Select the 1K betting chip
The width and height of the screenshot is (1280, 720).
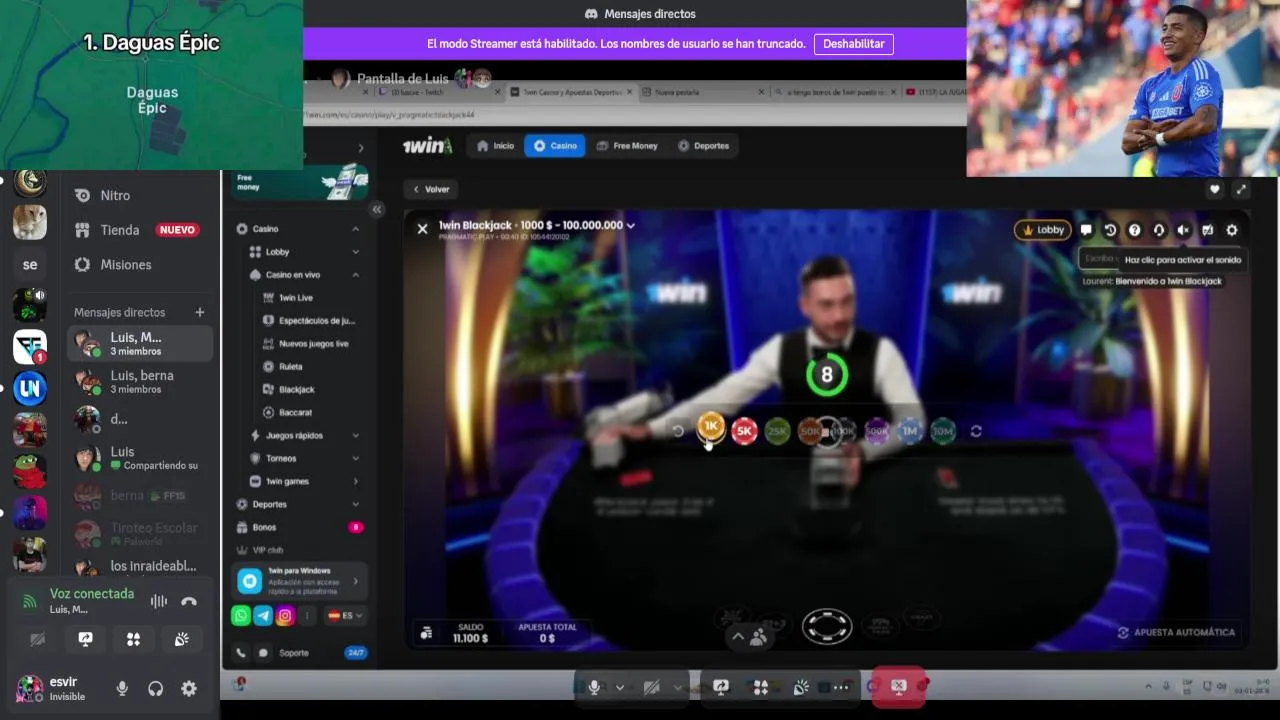711,427
